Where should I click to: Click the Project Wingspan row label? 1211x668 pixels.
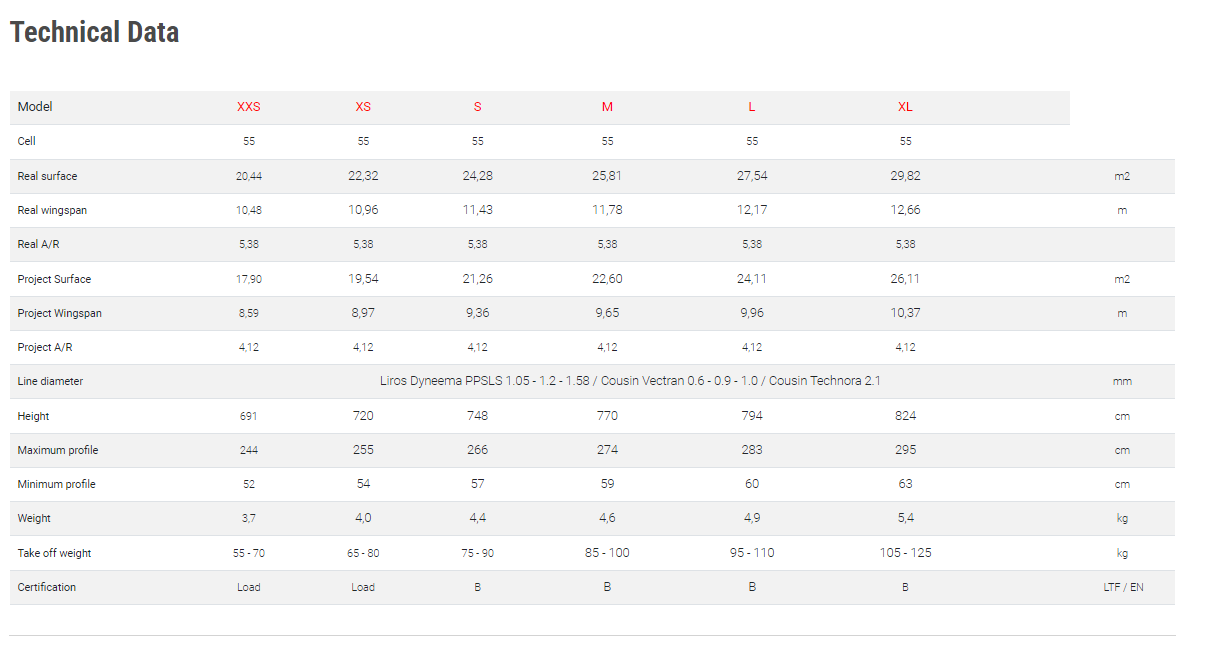pyautogui.click(x=60, y=313)
